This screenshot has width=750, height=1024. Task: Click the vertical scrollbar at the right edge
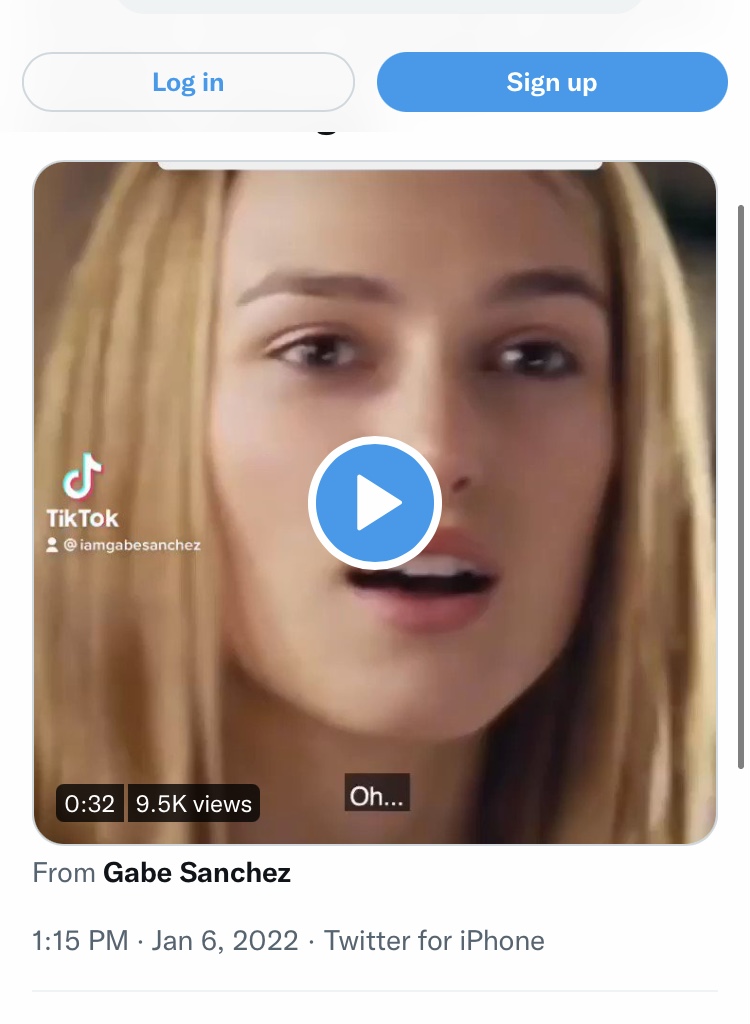pyautogui.click(x=741, y=487)
